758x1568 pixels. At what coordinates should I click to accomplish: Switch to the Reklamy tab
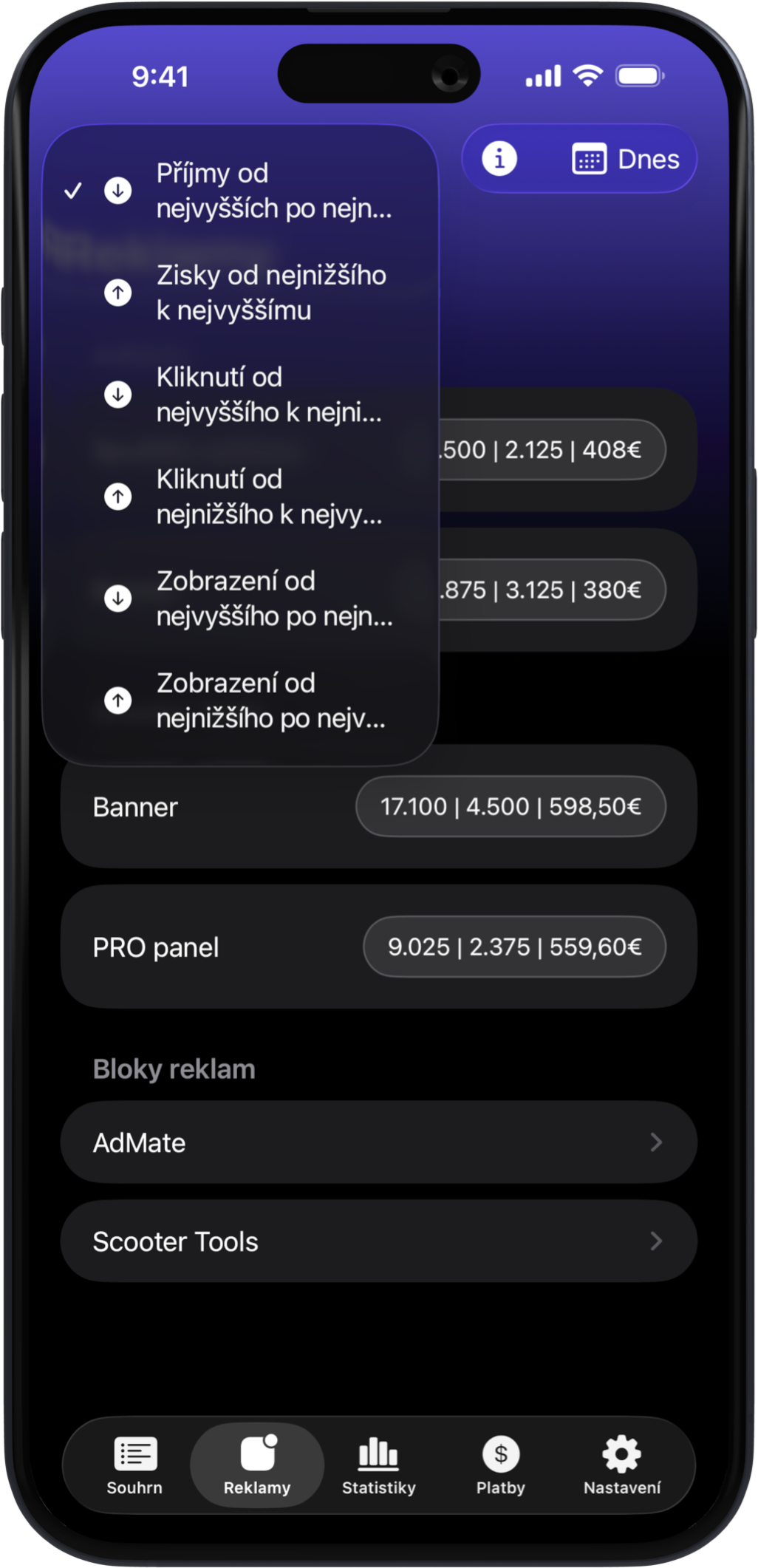pyautogui.click(x=257, y=1466)
